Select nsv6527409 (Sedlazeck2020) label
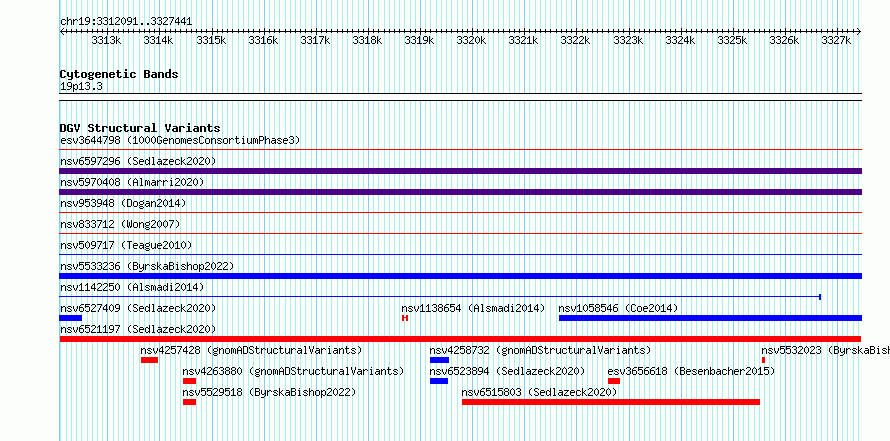The image size is (890, 441). coord(138,308)
